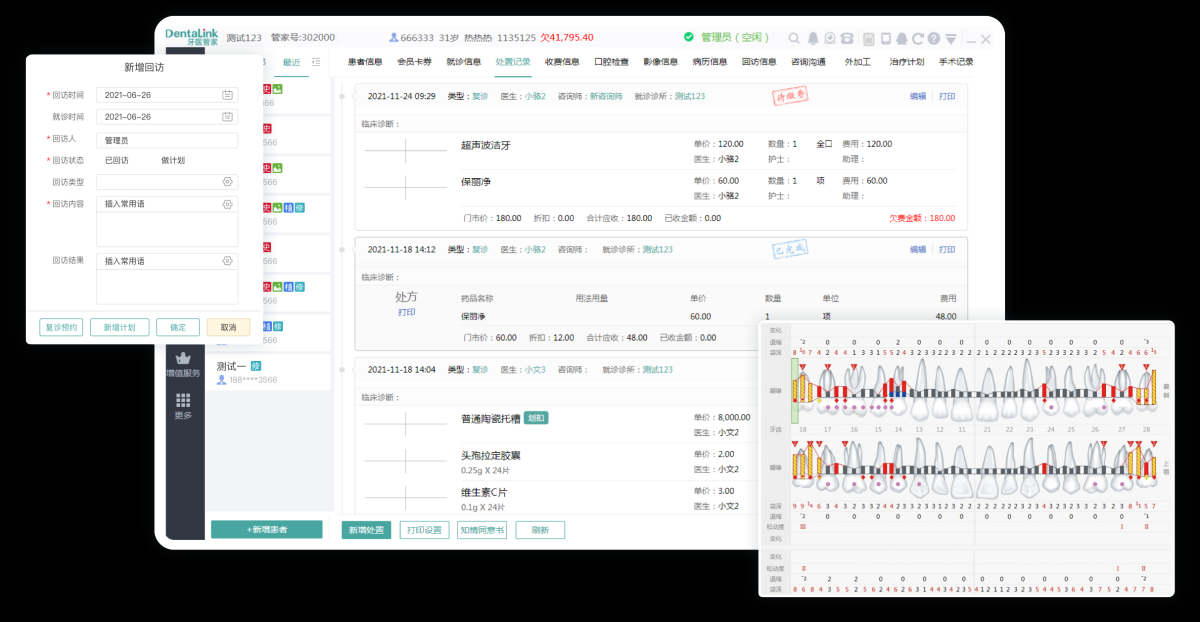Click the 新增处置 button
Screen dimensions: 1200x622
366,530
